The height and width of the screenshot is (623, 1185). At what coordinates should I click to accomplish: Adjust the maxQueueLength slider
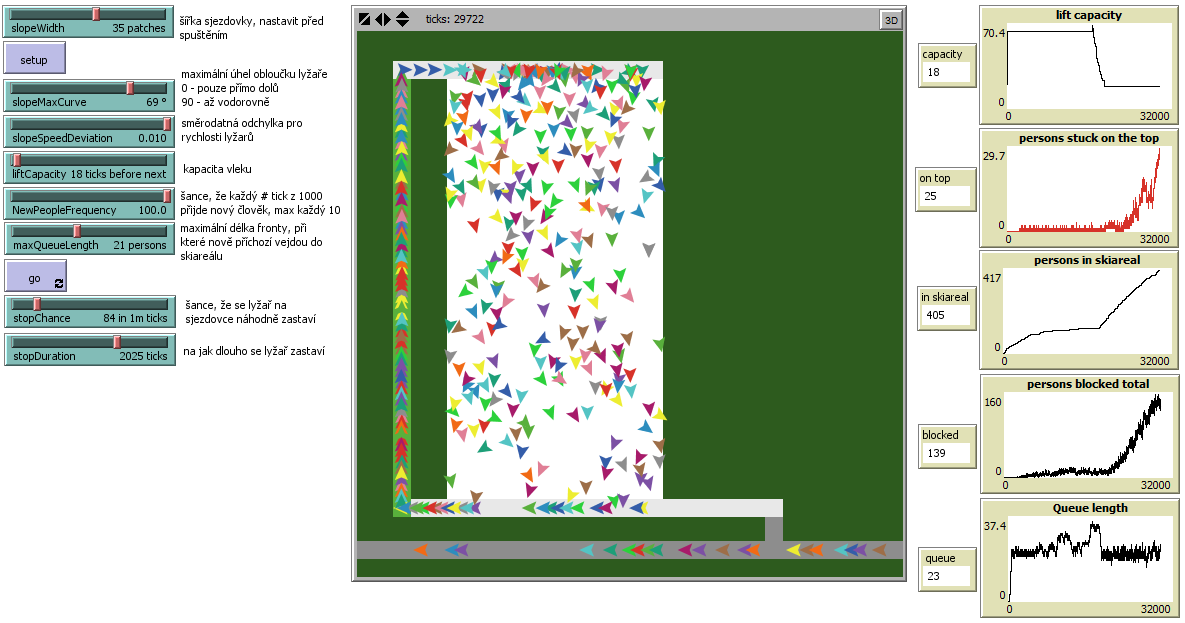point(77,230)
